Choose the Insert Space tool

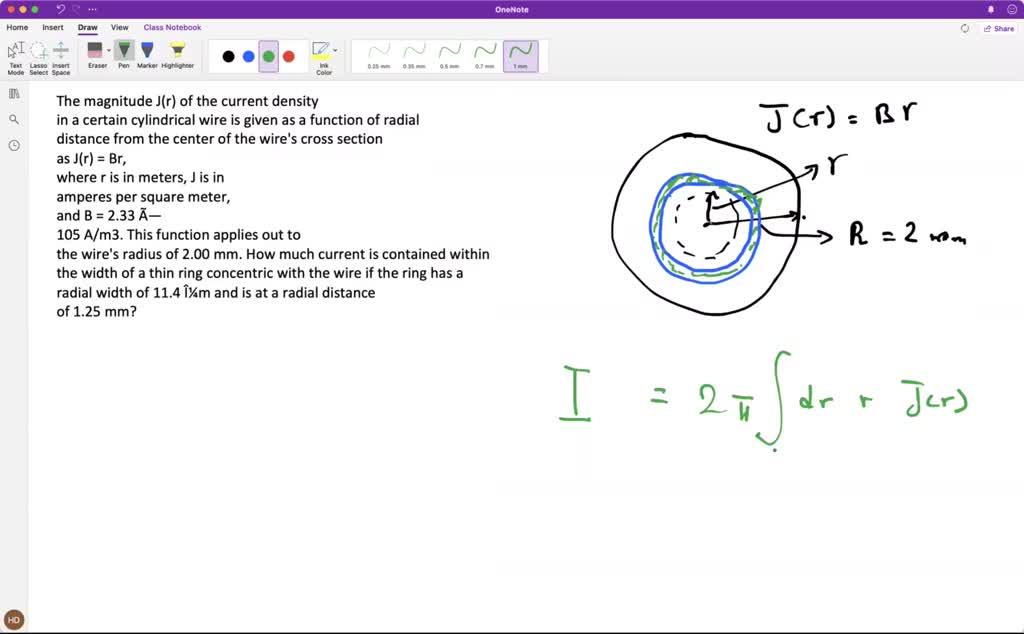pyautogui.click(x=61, y=58)
